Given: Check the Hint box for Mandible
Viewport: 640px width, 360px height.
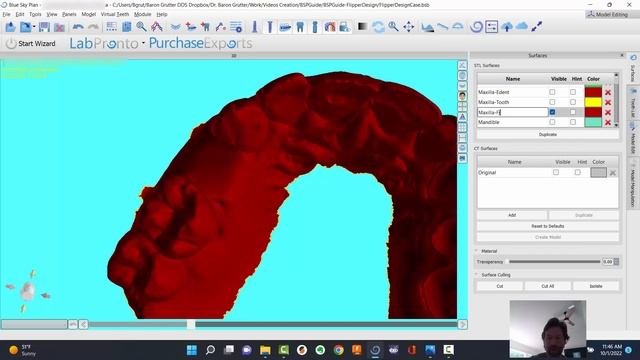Looking at the screenshot, I should click(573, 122).
